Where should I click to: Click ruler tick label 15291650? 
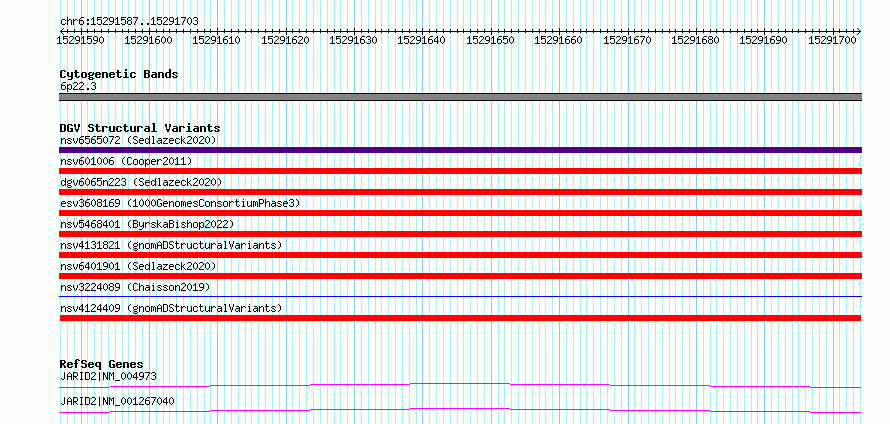[490, 40]
